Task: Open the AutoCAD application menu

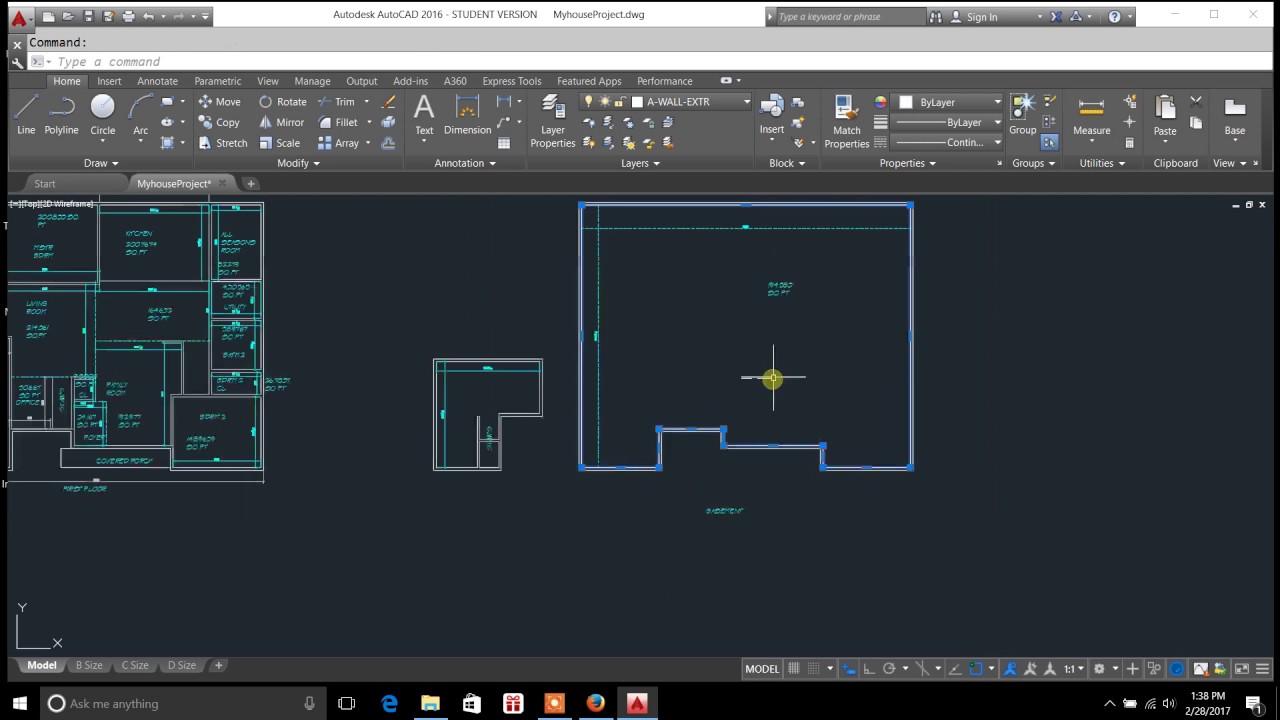Action: [19, 18]
